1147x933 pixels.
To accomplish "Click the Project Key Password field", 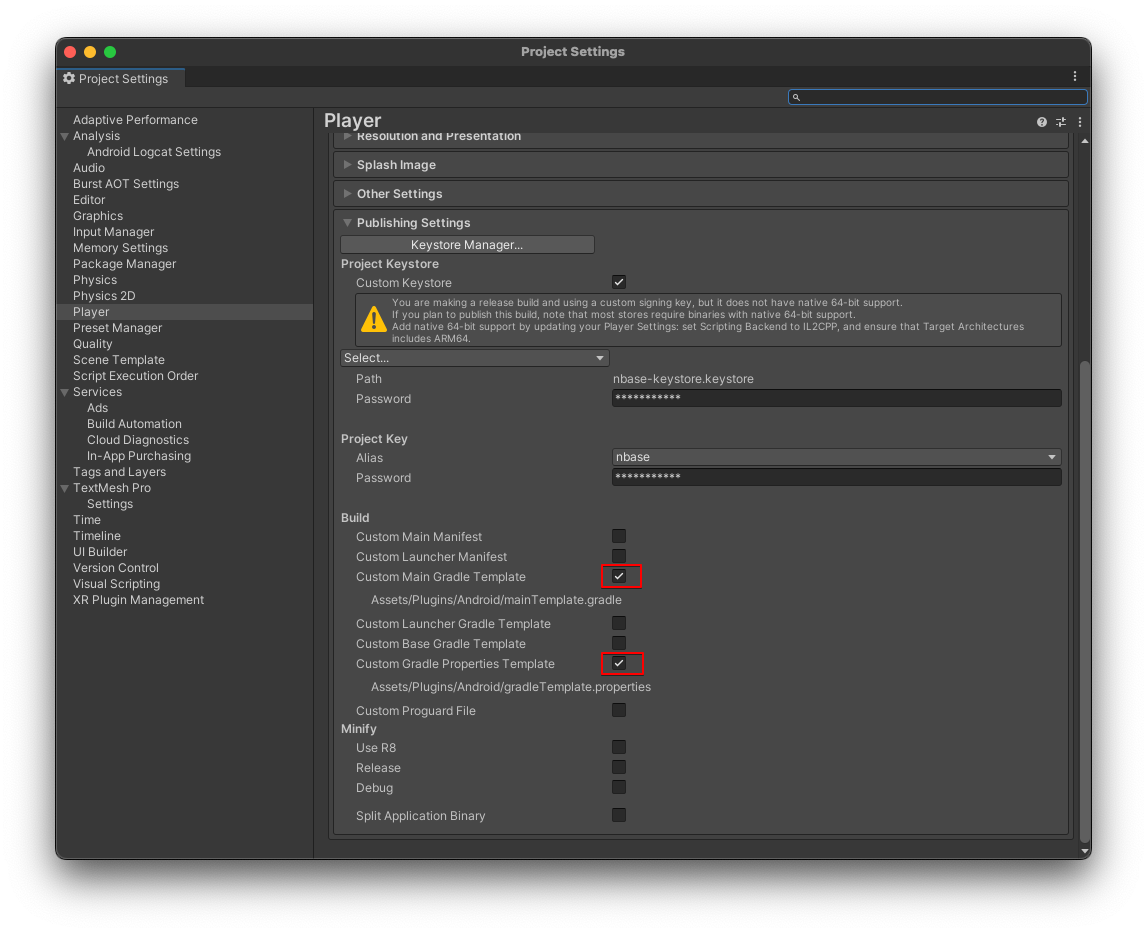I will [x=836, y=477].
